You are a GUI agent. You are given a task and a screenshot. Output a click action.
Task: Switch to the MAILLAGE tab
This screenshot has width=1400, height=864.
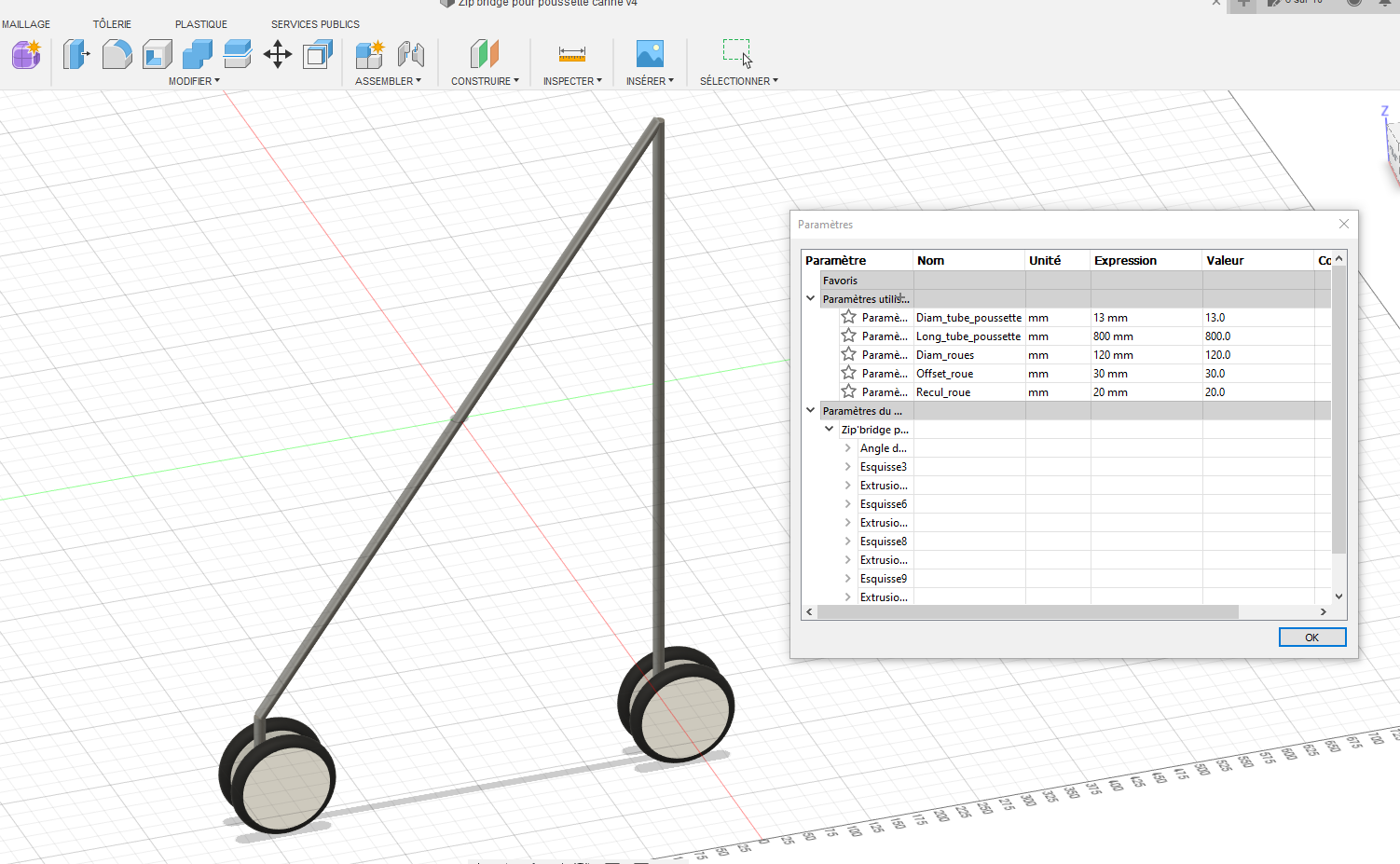pyautogui.click(x=26, y=24)
